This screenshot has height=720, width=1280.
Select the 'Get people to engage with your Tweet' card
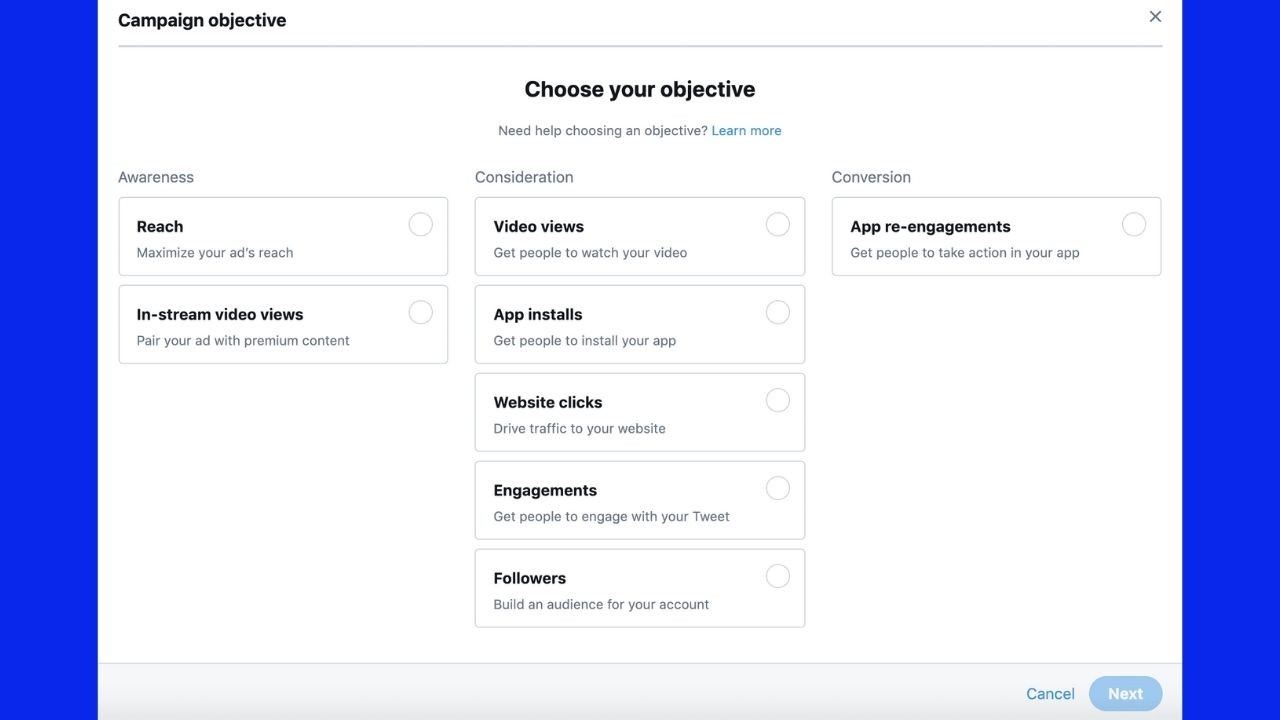click(x=640, y=500)
